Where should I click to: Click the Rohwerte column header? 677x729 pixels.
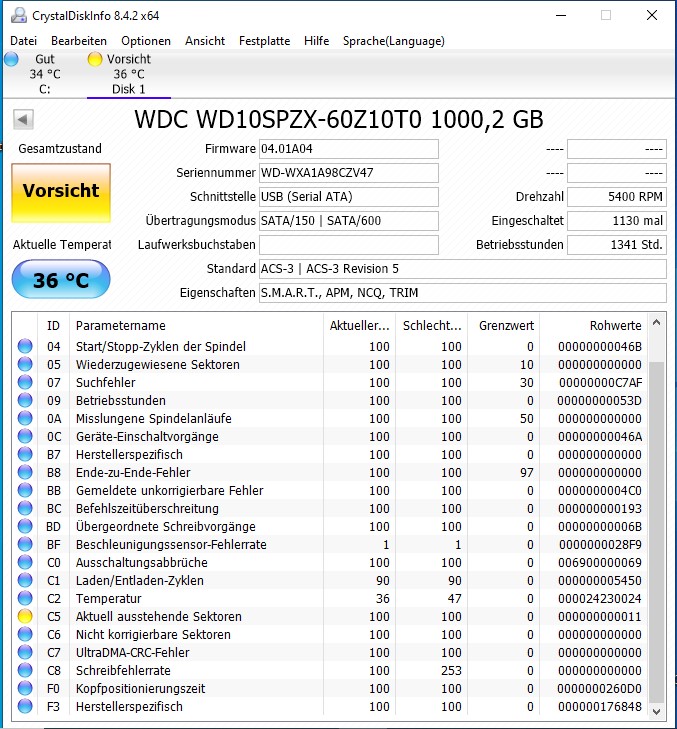point(593,325)
